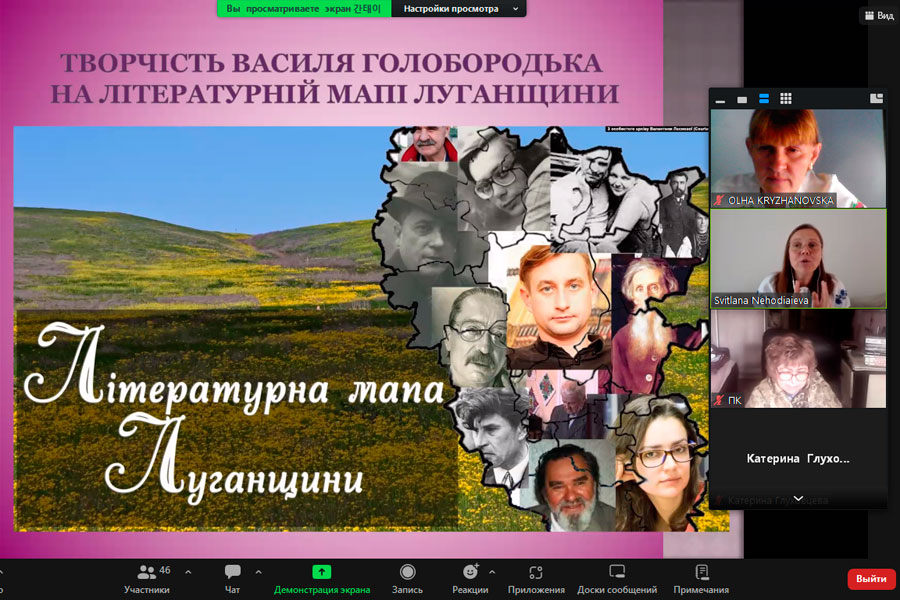Screen dimensions: 900x600
Task: Click muted microphone icon on OLHA KRYZHANOVSKA
Action: 719,200
